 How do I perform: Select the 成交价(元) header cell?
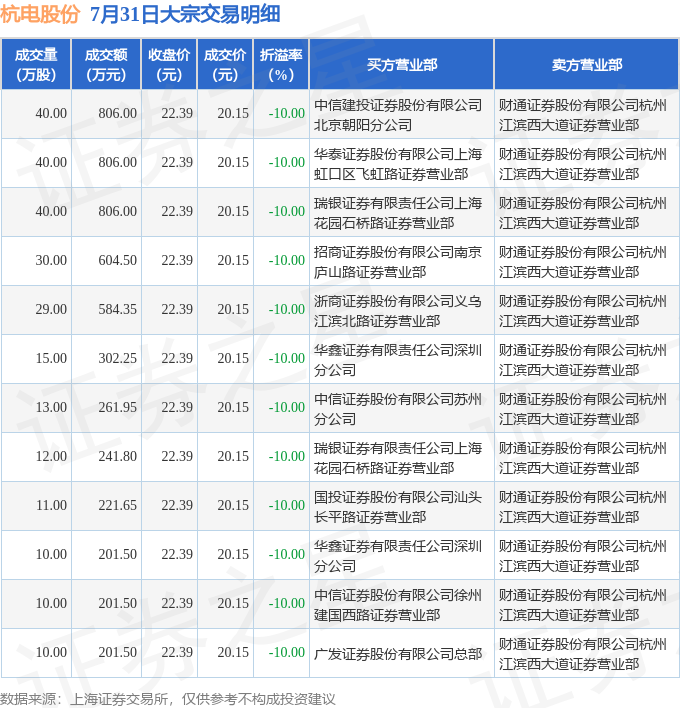coord(225,64)
